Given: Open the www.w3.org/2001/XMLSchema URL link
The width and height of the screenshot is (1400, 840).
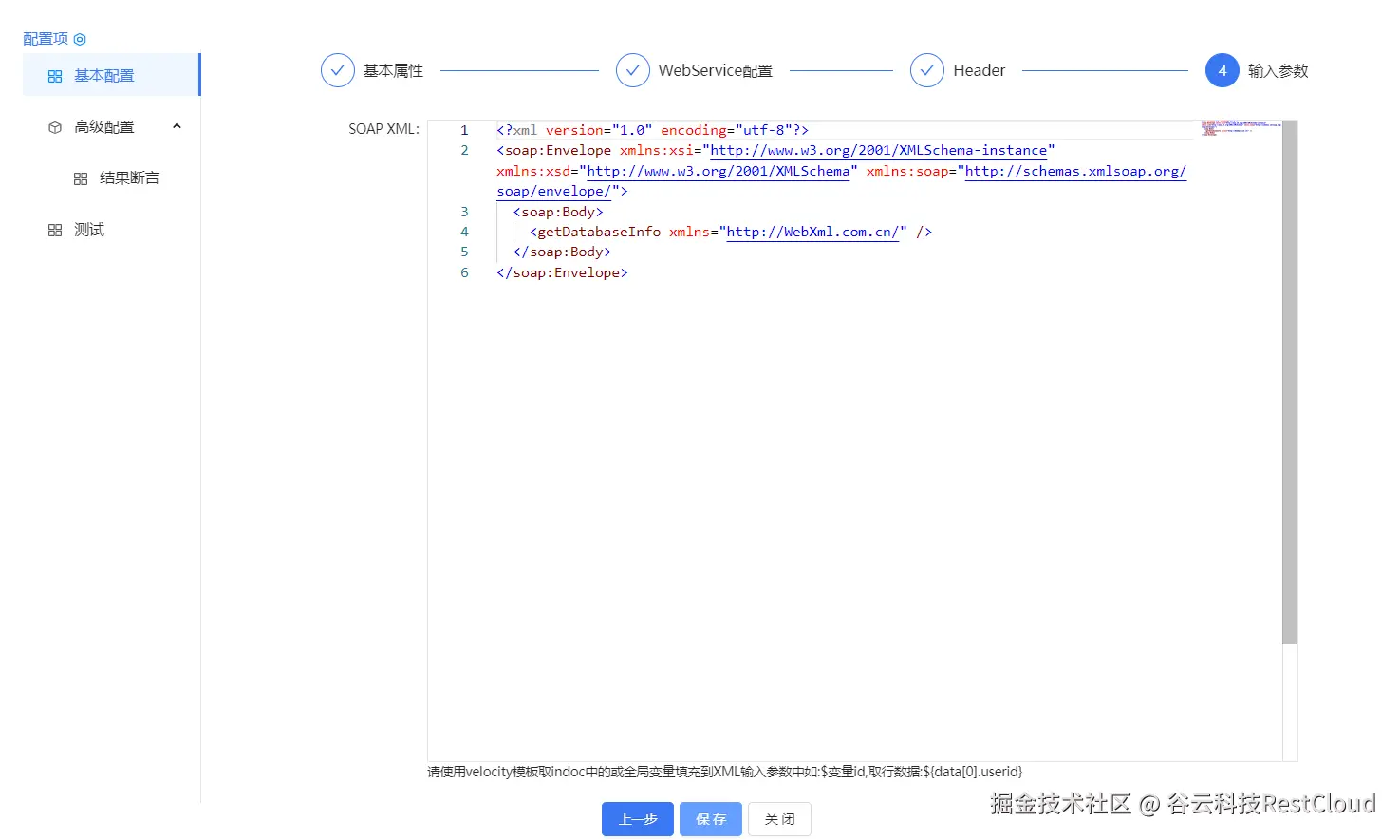Looking at the screenshot, I should pos(719,172).
